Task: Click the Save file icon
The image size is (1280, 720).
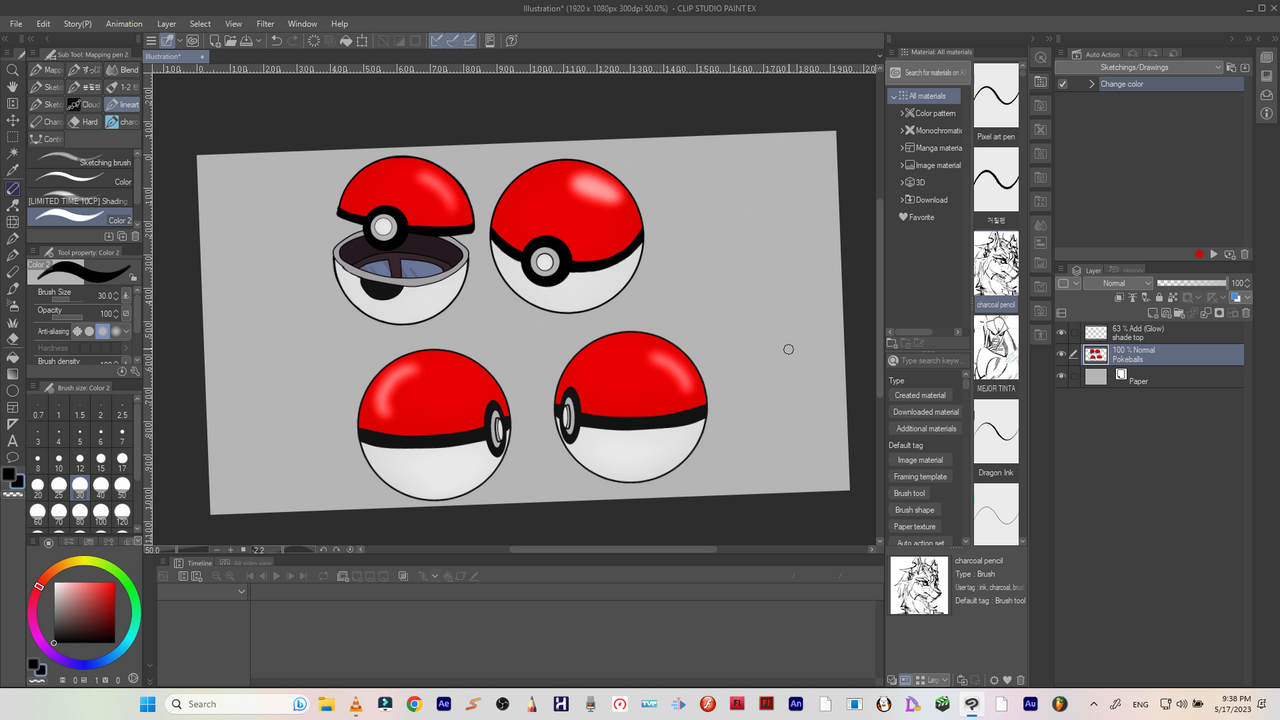Action: (x=247, y=41)
